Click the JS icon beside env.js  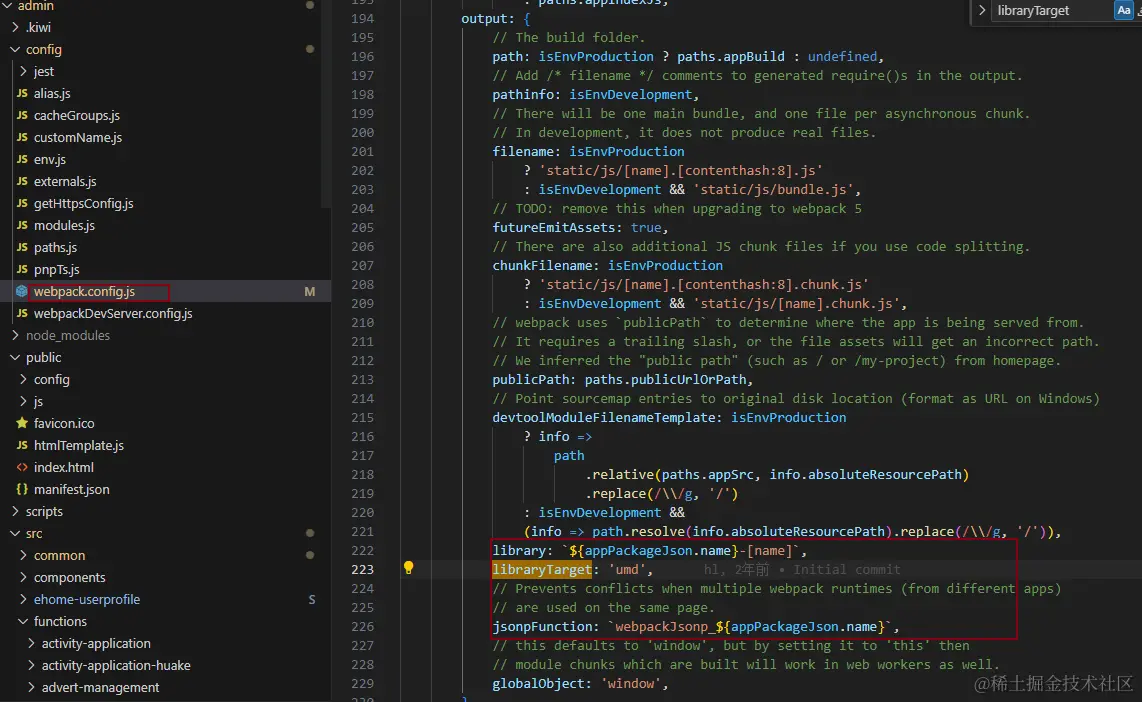(22, 159)
